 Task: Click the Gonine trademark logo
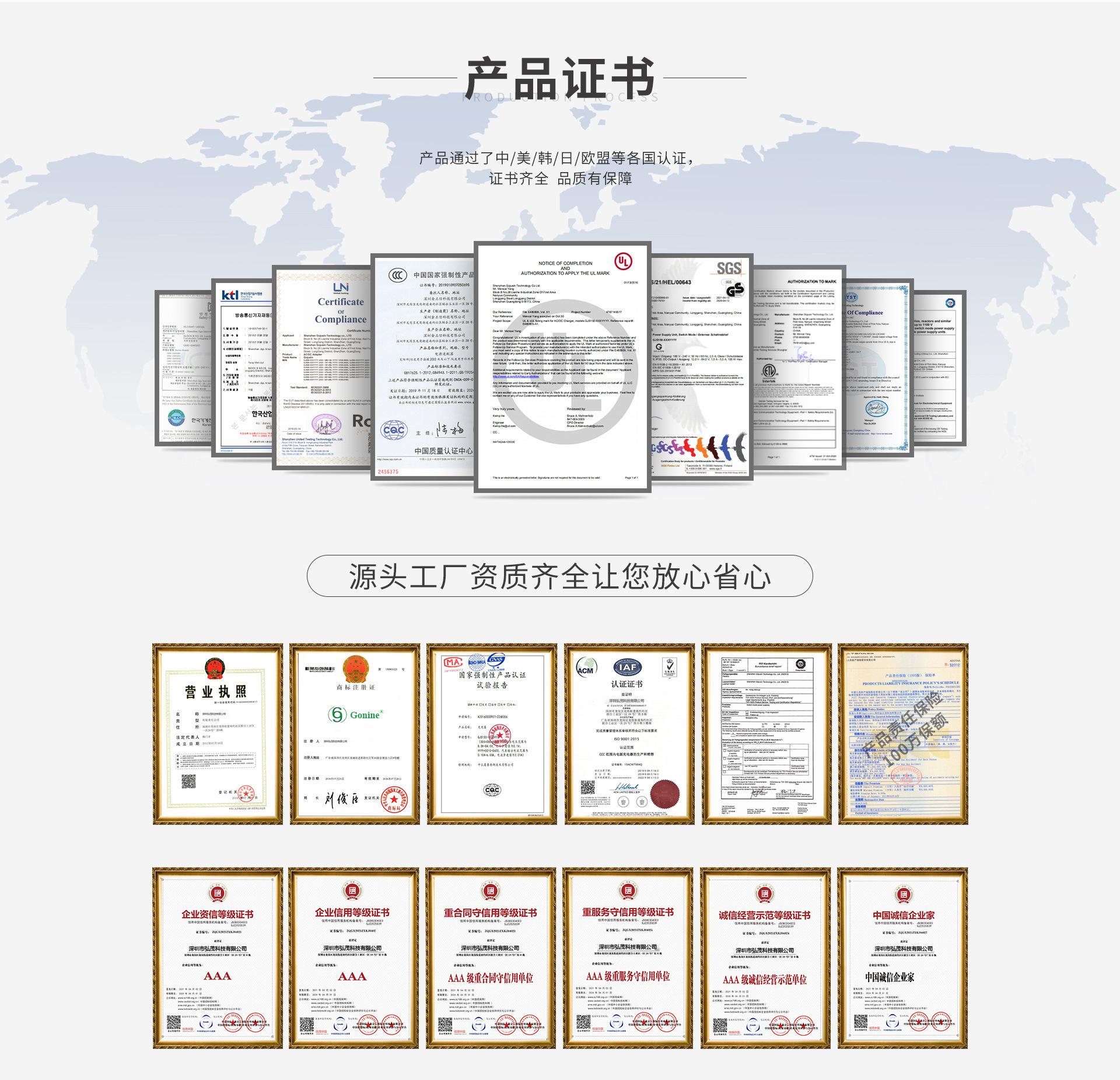click(355, 715)
